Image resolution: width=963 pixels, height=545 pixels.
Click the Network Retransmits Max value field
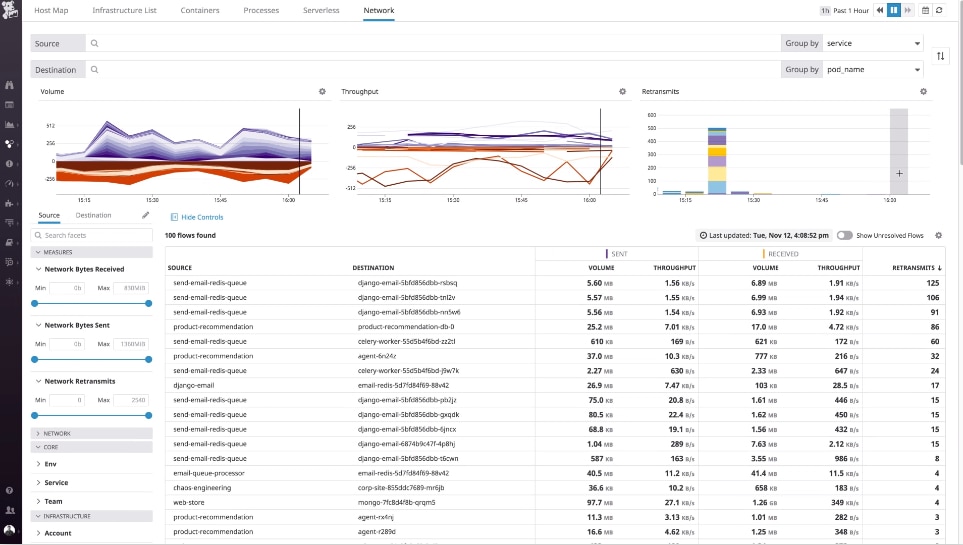[x=130, y=400]
